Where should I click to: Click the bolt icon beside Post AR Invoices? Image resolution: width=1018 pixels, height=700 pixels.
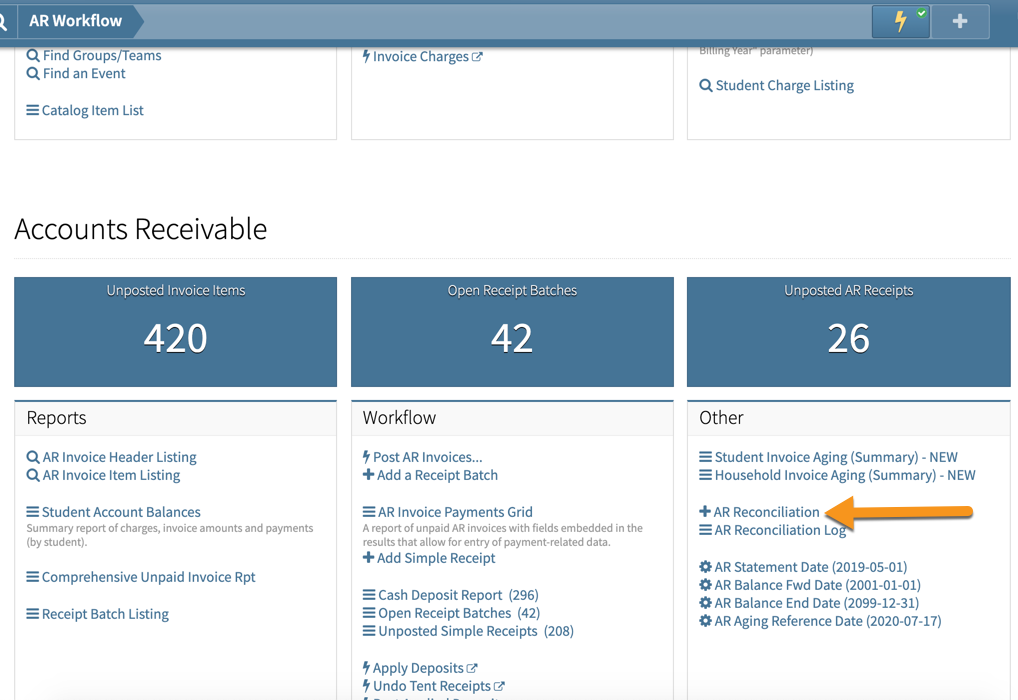[x=367, y=457]
